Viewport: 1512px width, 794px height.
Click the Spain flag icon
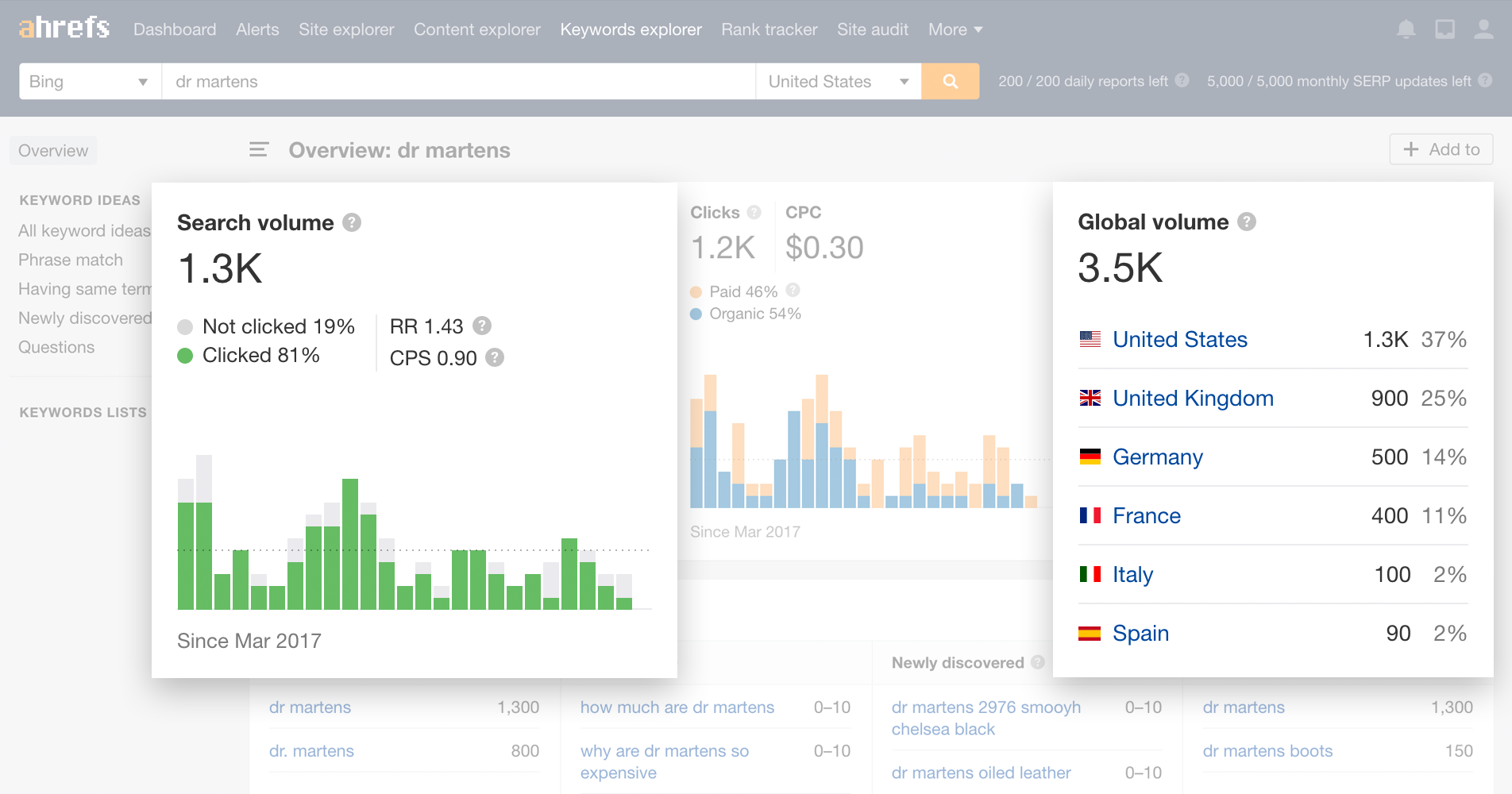1090,633
